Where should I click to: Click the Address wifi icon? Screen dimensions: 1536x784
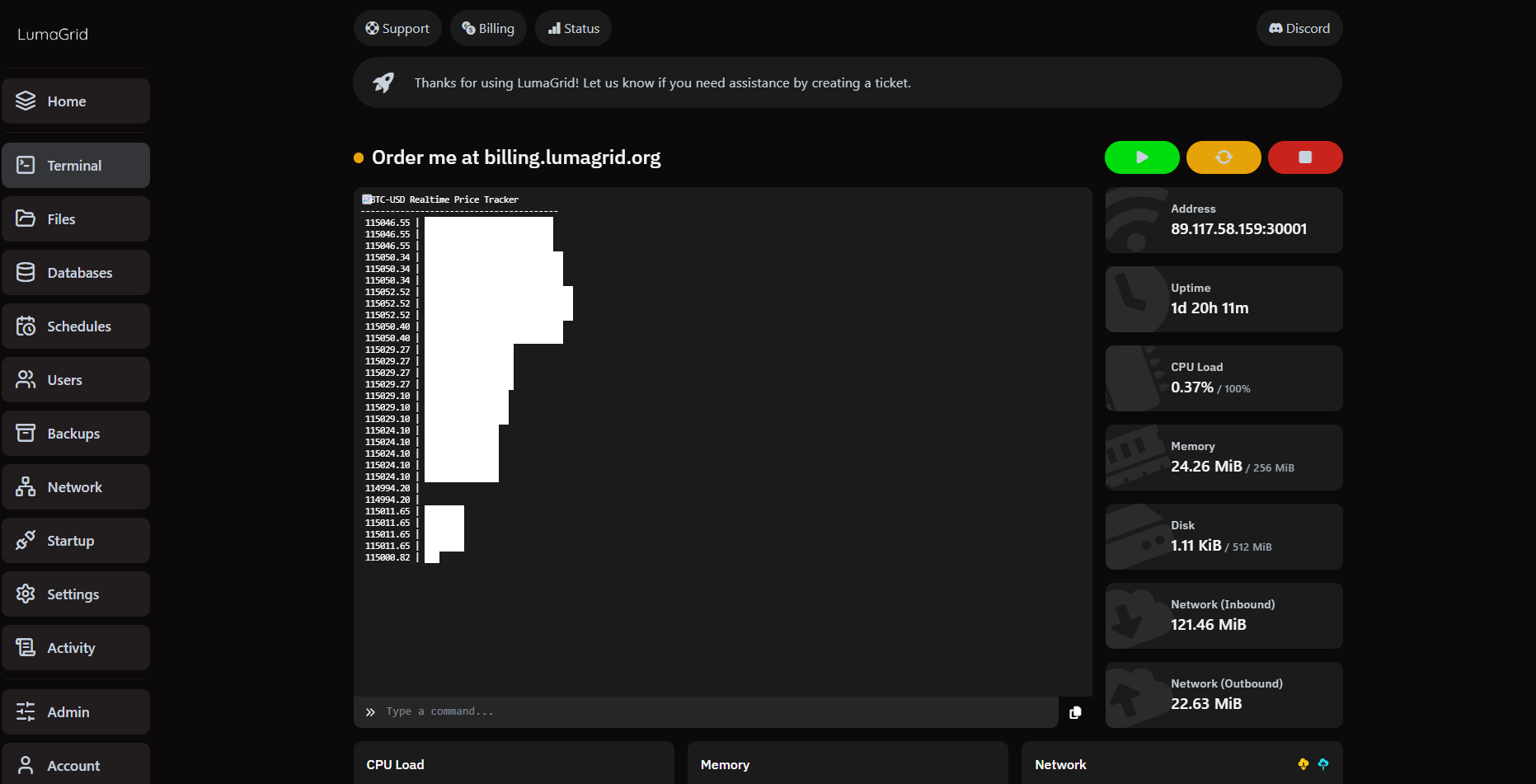[x=1135, y=220]
